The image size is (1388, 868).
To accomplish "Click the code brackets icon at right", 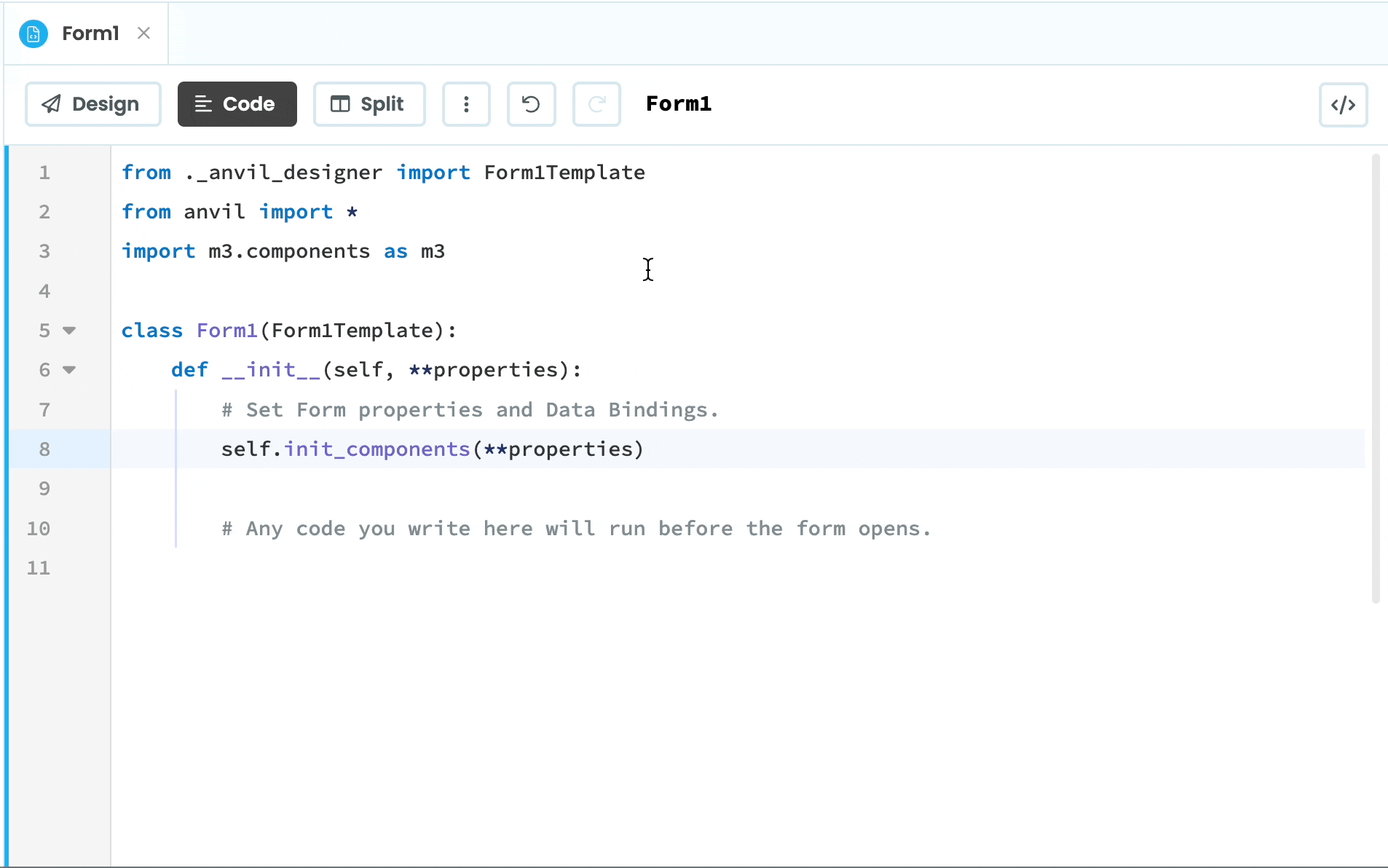I will tap(1344, 105).
